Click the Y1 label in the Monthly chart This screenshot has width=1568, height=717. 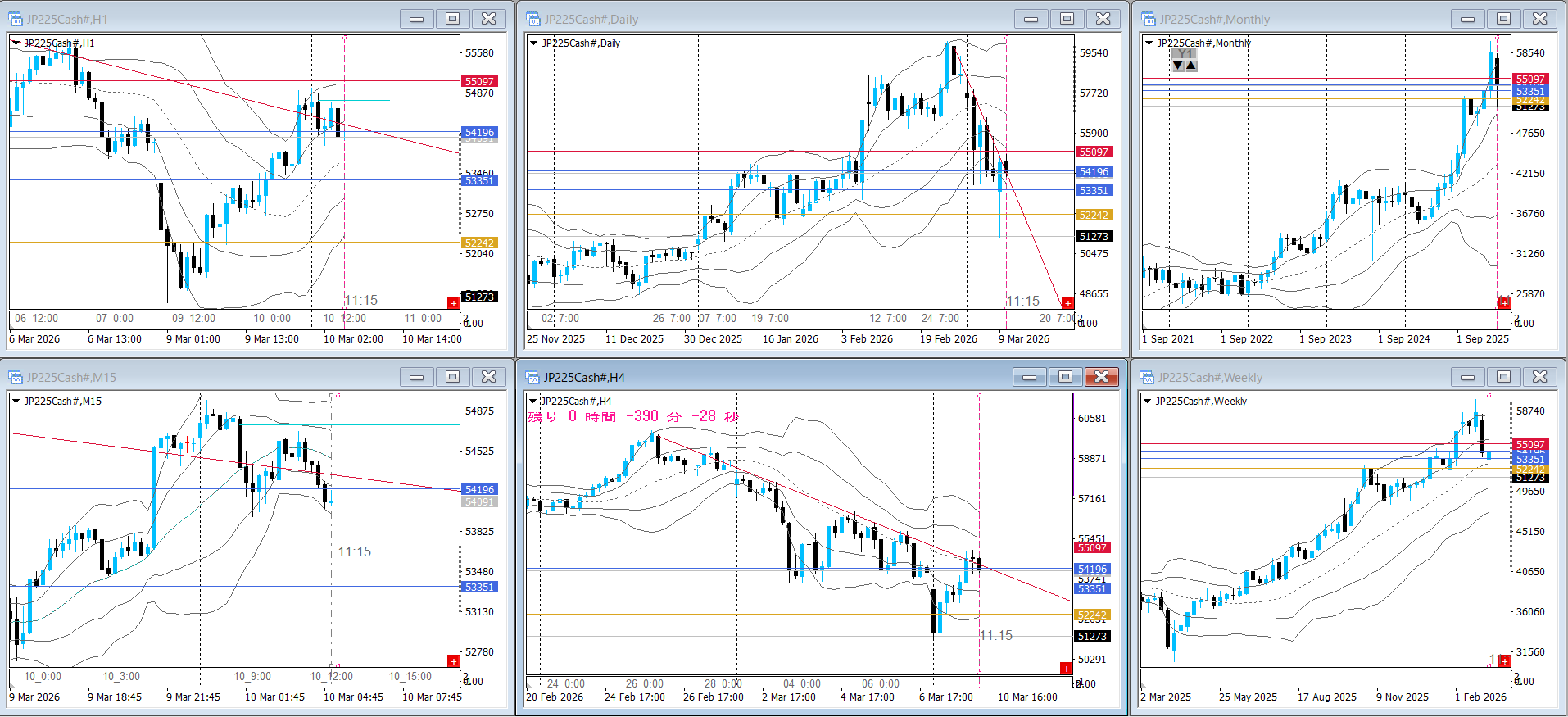1185,54
